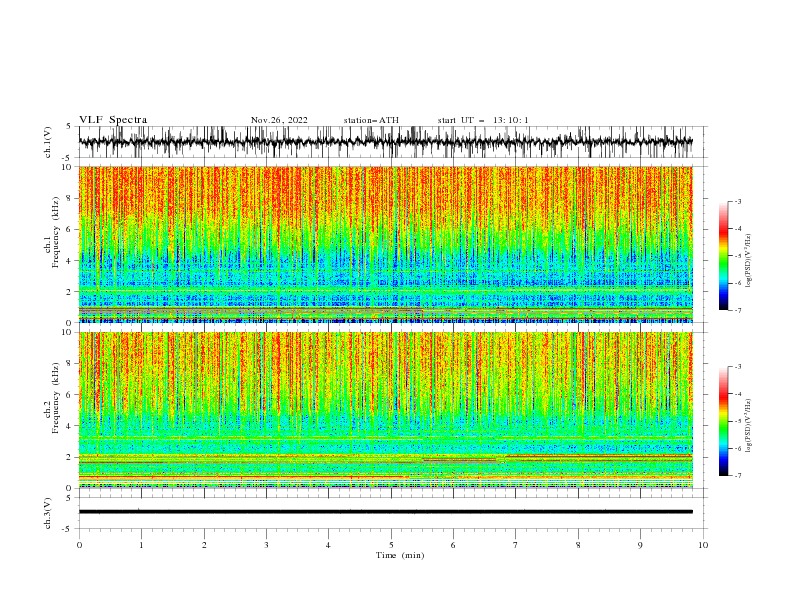792x612 pixels.
Task: Click the "station=ATH" header text
Action: [371, 120]
